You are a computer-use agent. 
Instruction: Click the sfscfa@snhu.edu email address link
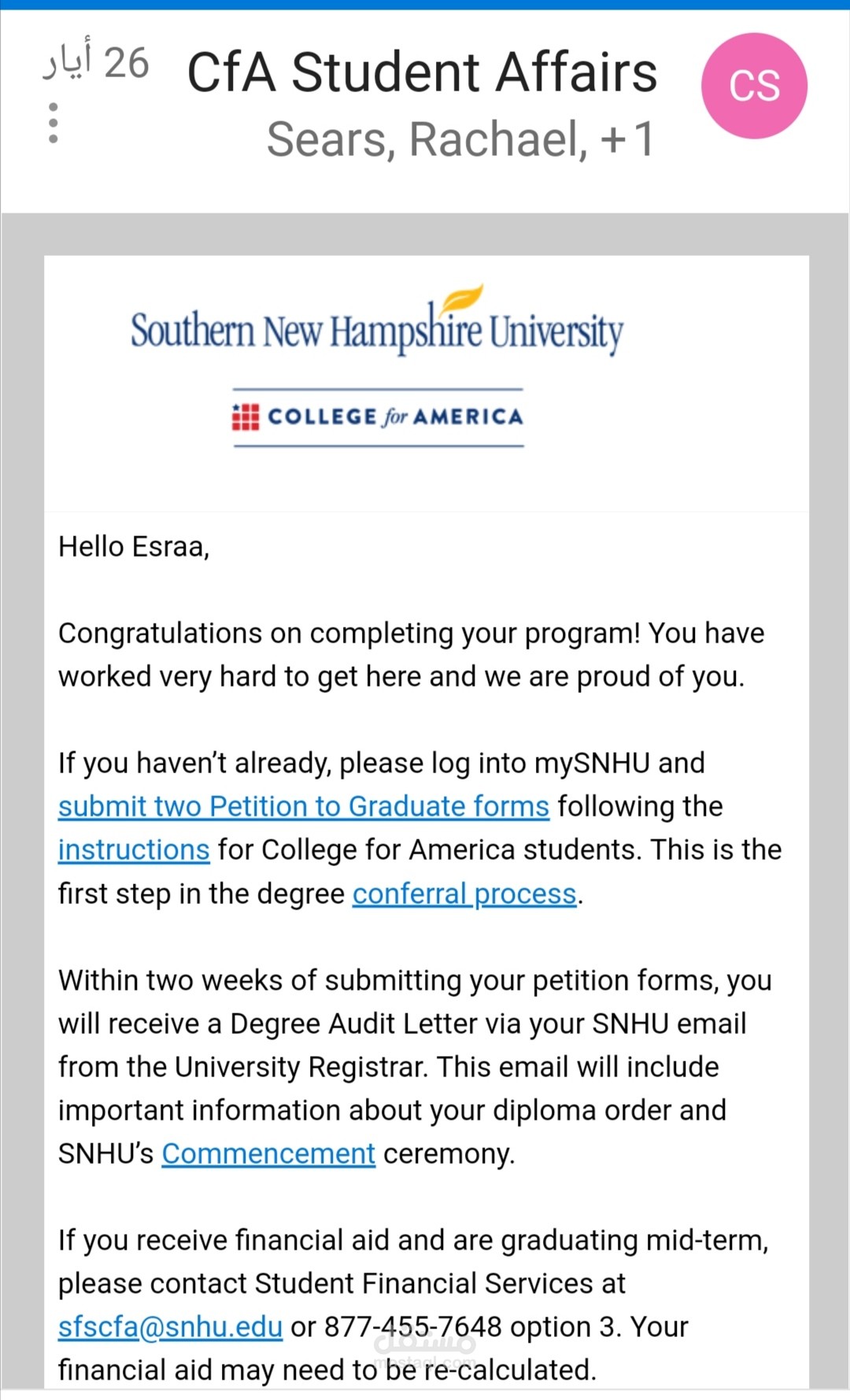click(x=170, y=1327)
